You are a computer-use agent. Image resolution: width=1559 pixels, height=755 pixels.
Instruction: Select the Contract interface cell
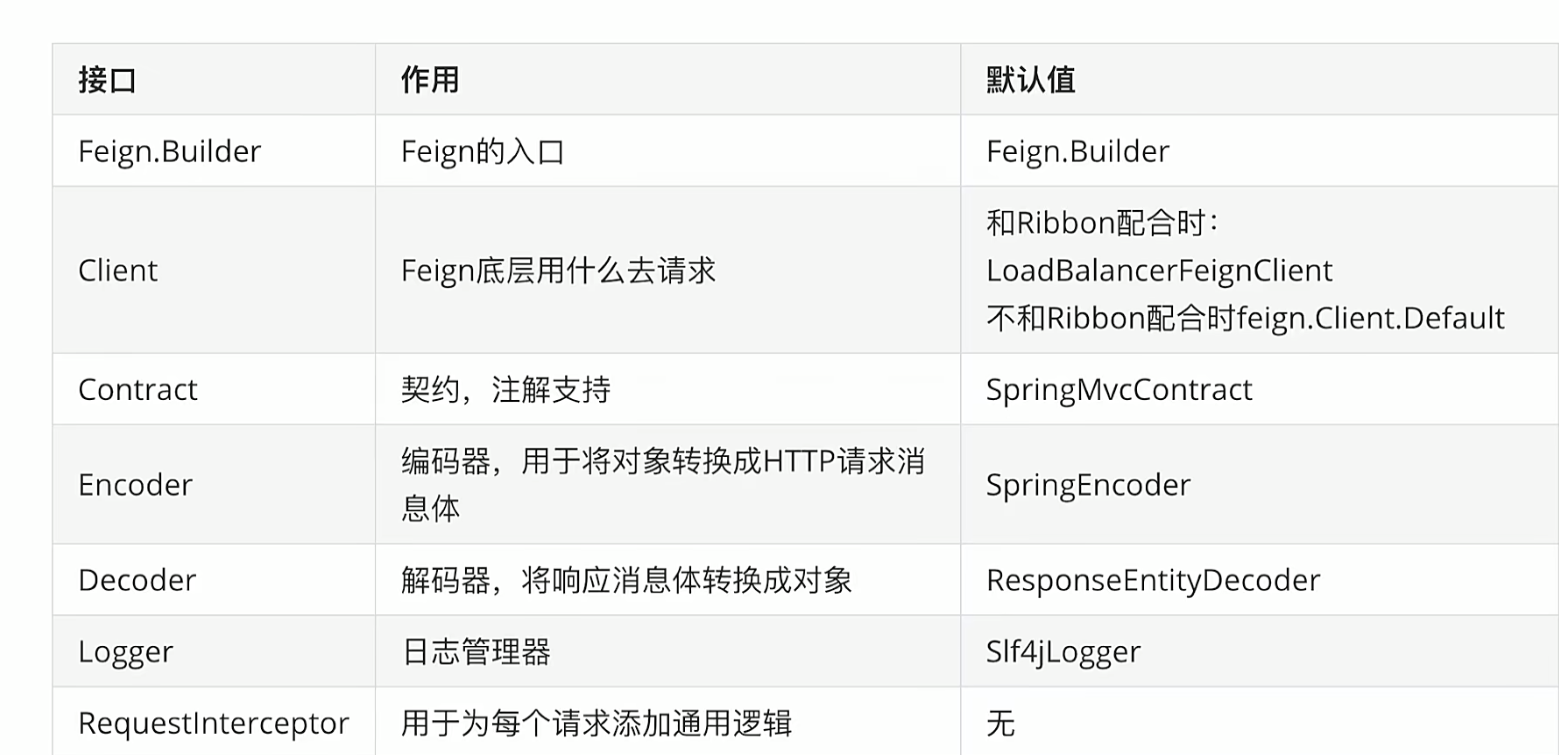138,389
